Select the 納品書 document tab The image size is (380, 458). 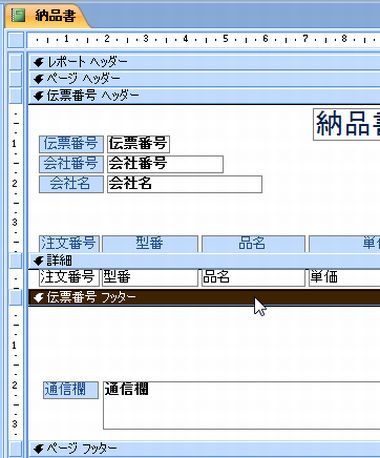point(47,16)
